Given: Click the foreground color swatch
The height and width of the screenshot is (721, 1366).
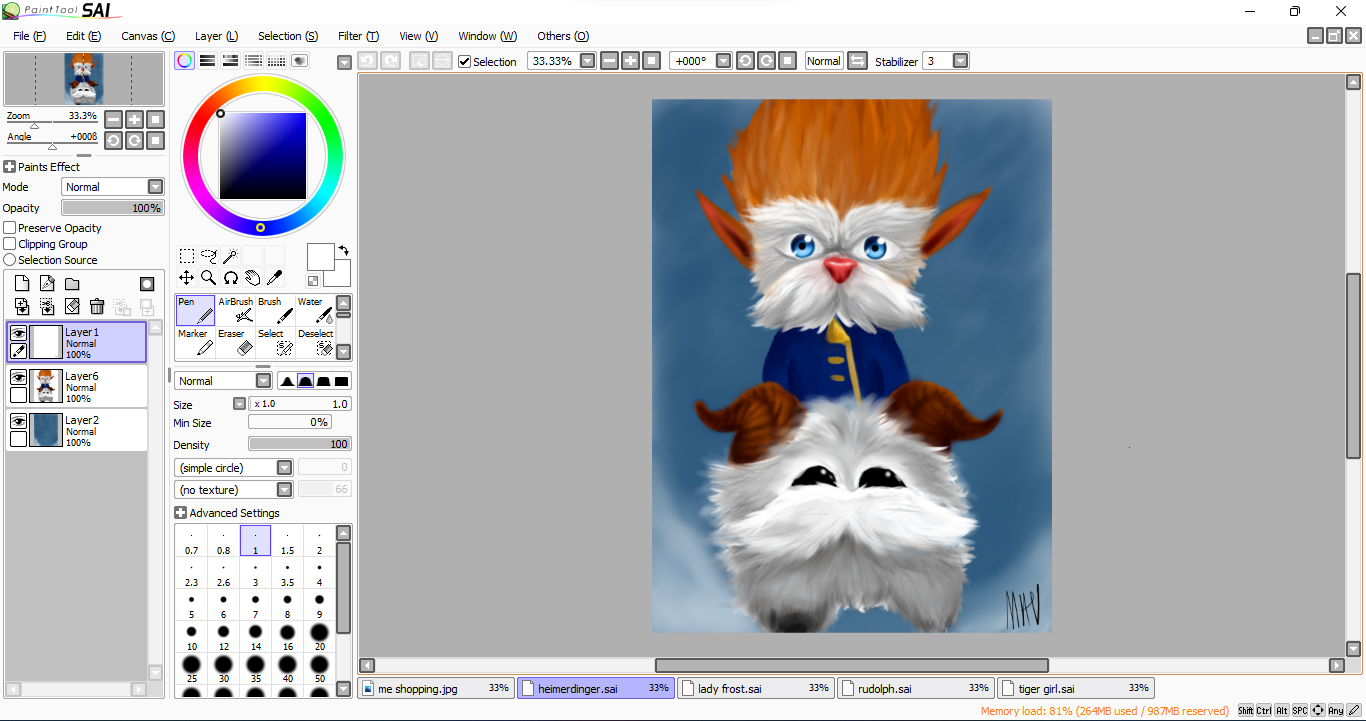Looking at the screenshot, I should coord(320,256).
